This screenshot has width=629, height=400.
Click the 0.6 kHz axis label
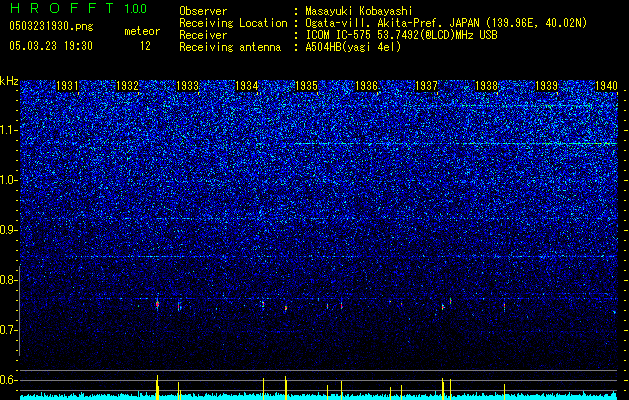(x=7, y=380)
